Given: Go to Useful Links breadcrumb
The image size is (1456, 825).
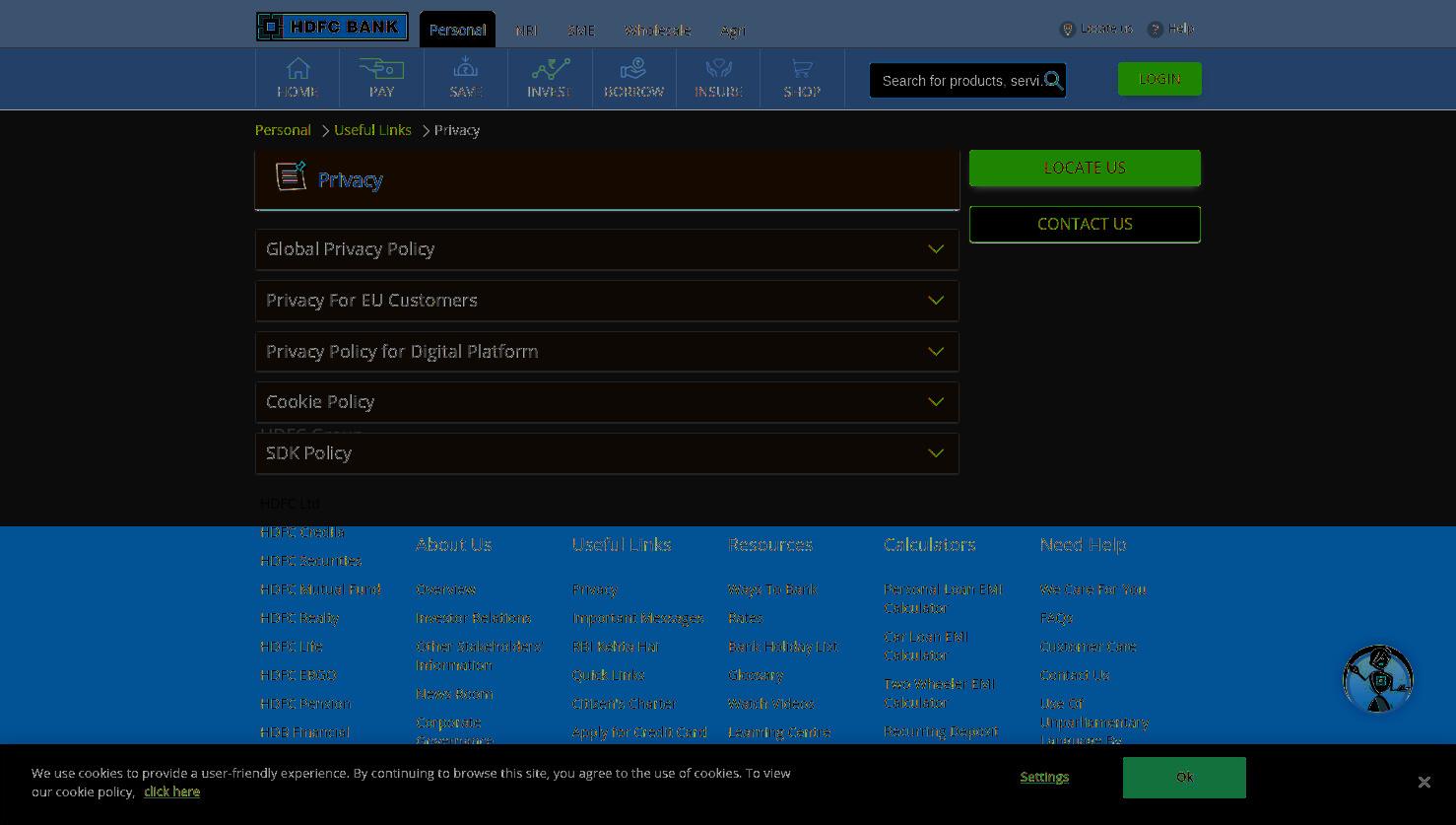Looking at the screenshot, I should click(372, 130).
